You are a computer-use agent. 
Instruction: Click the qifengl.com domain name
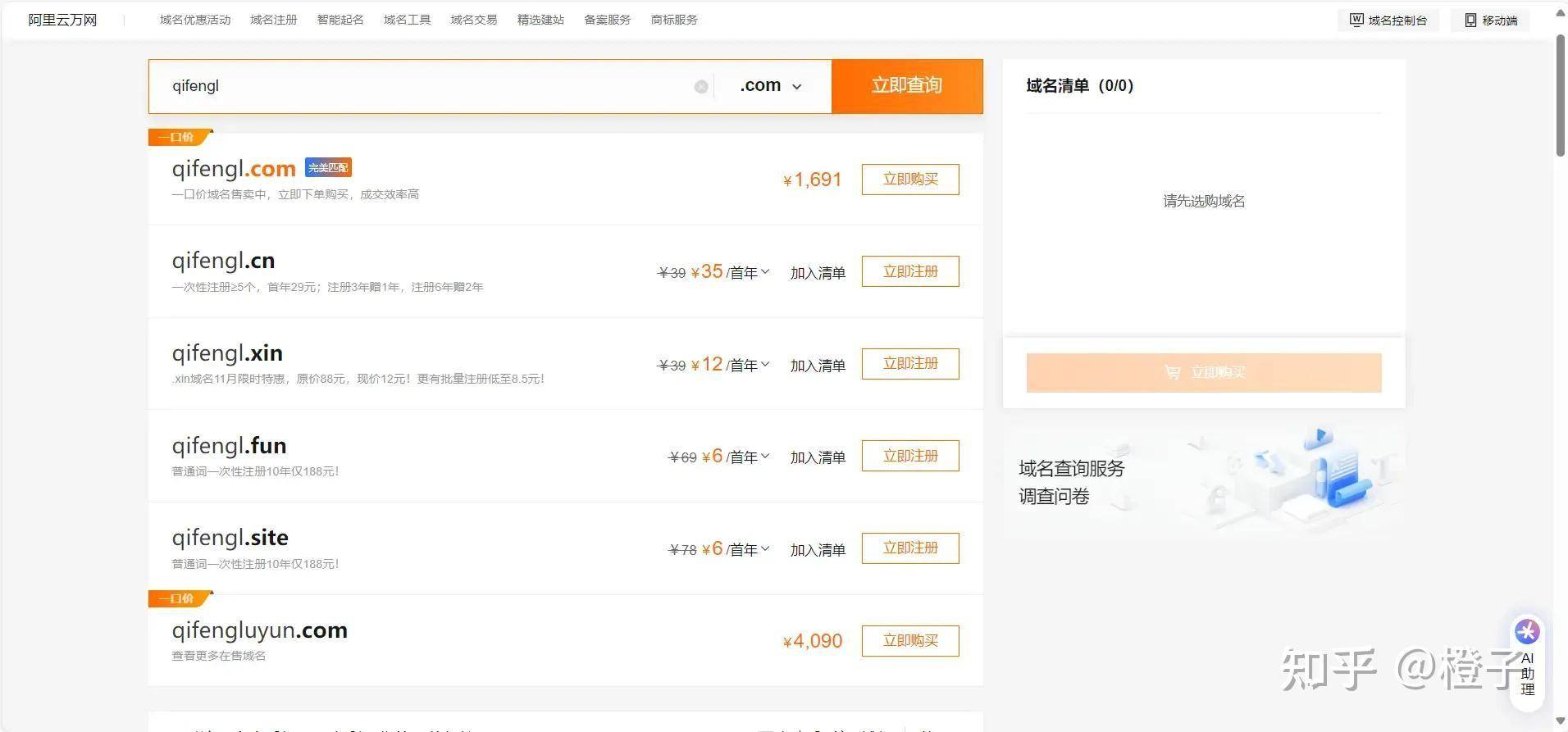pos(234,169)
